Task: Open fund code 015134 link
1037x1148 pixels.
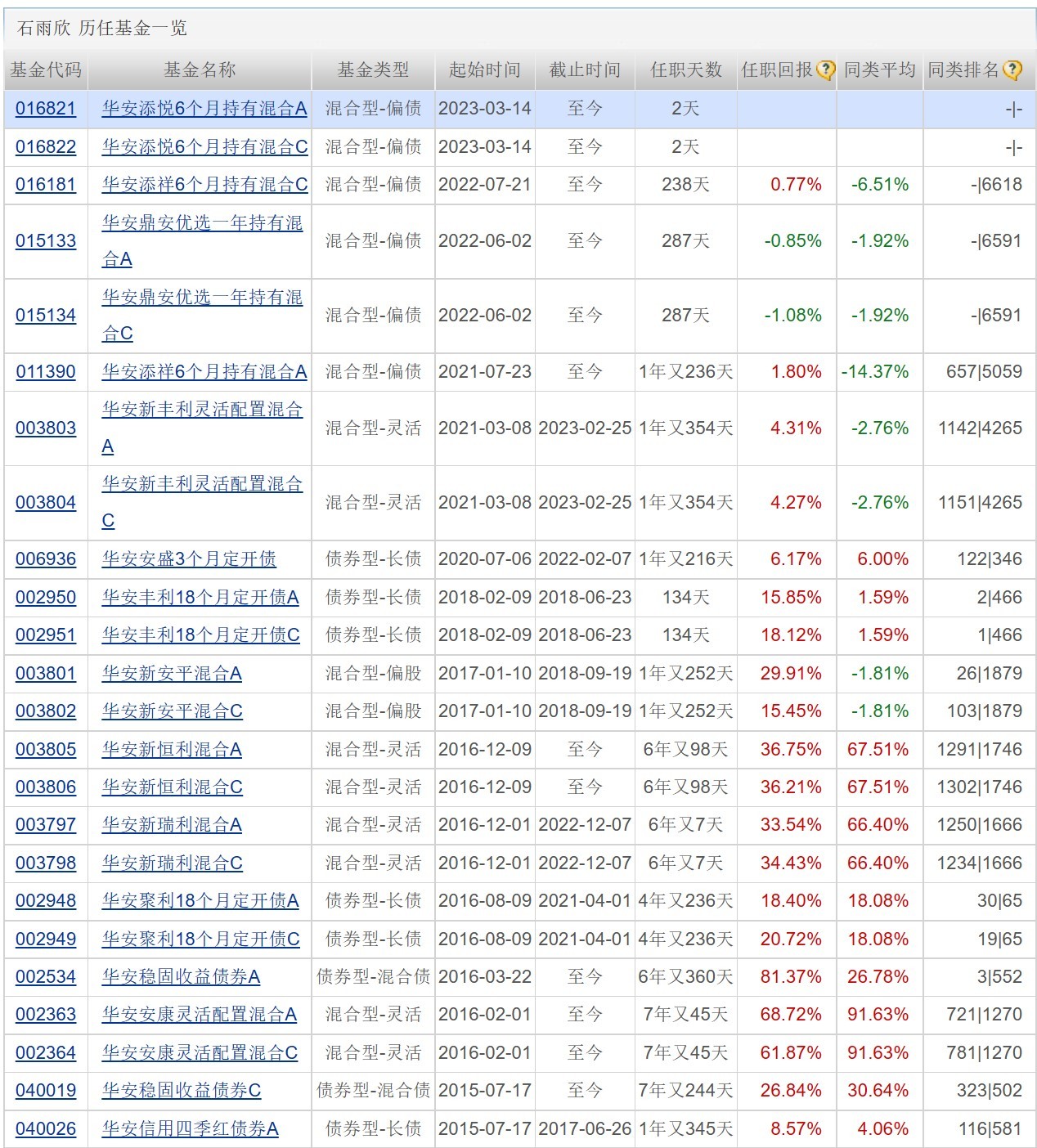Action: pos(46,316)
